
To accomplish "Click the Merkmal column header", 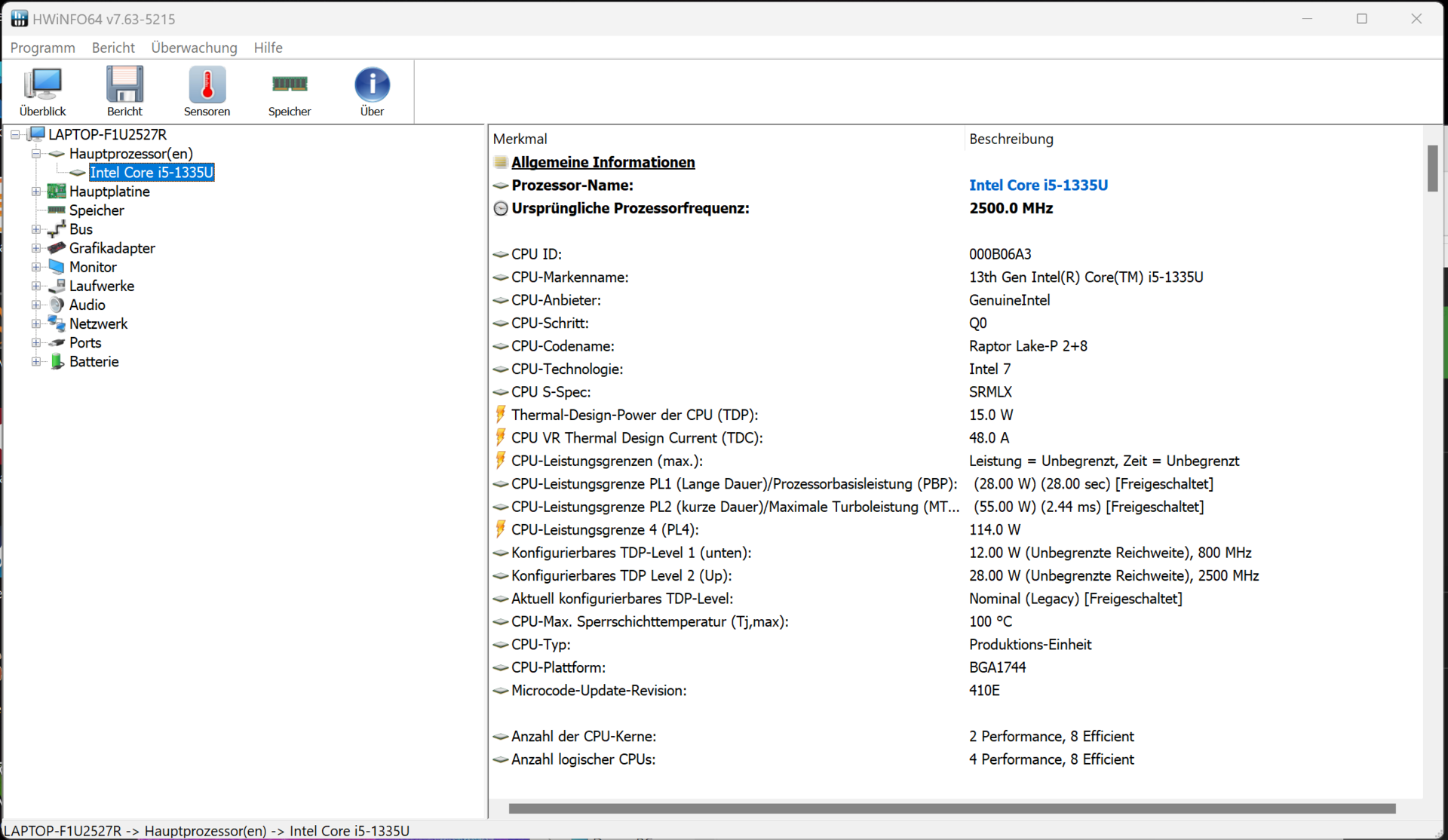I will (x=520, y=139).
